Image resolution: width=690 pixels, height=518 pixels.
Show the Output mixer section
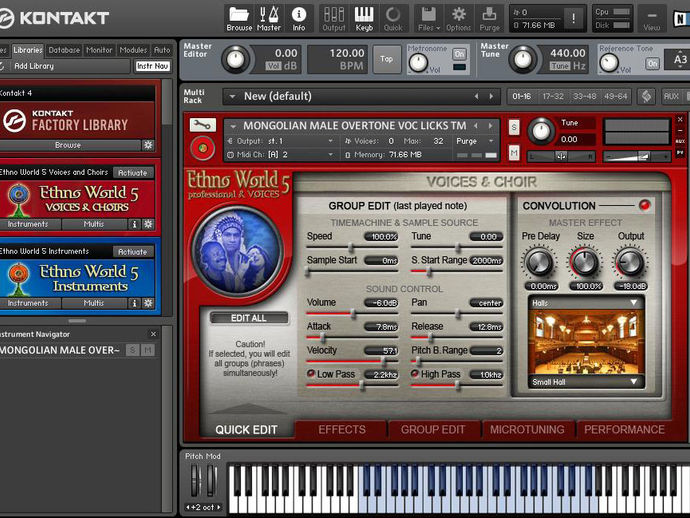pyautogui.click(x=334, y=18)
